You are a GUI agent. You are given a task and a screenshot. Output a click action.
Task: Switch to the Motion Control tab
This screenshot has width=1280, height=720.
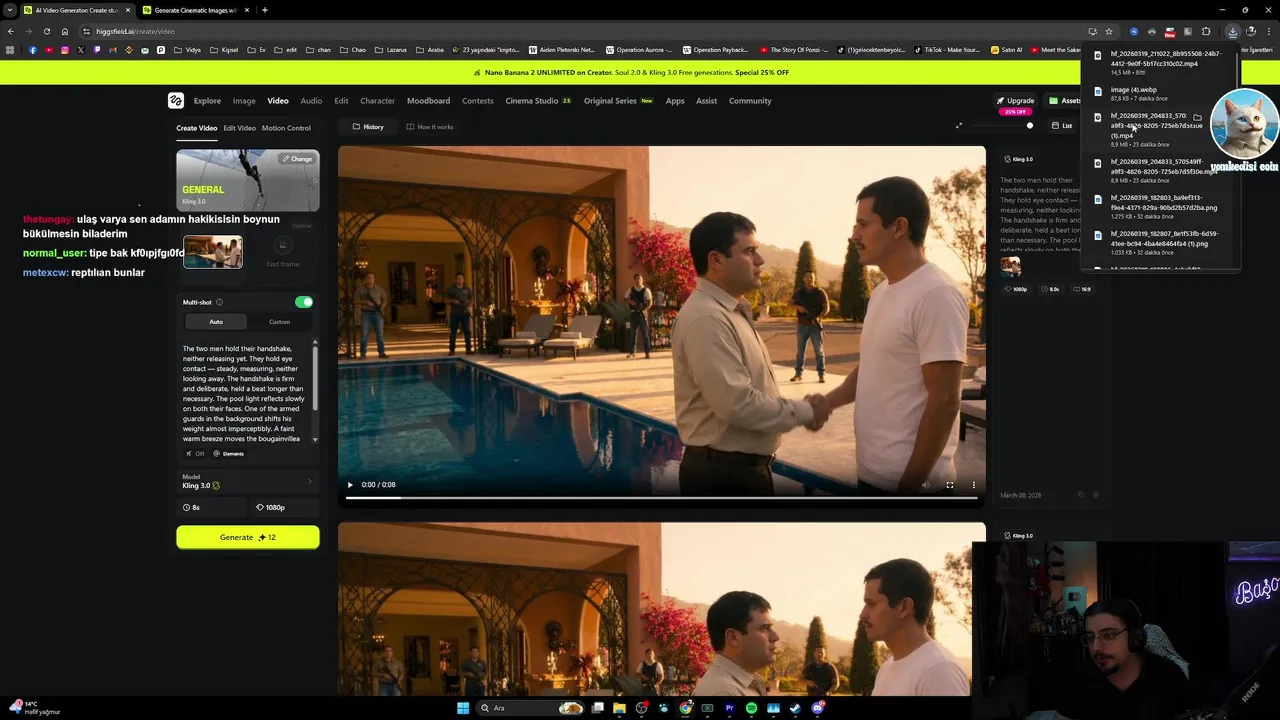click(x=286, y=128)
